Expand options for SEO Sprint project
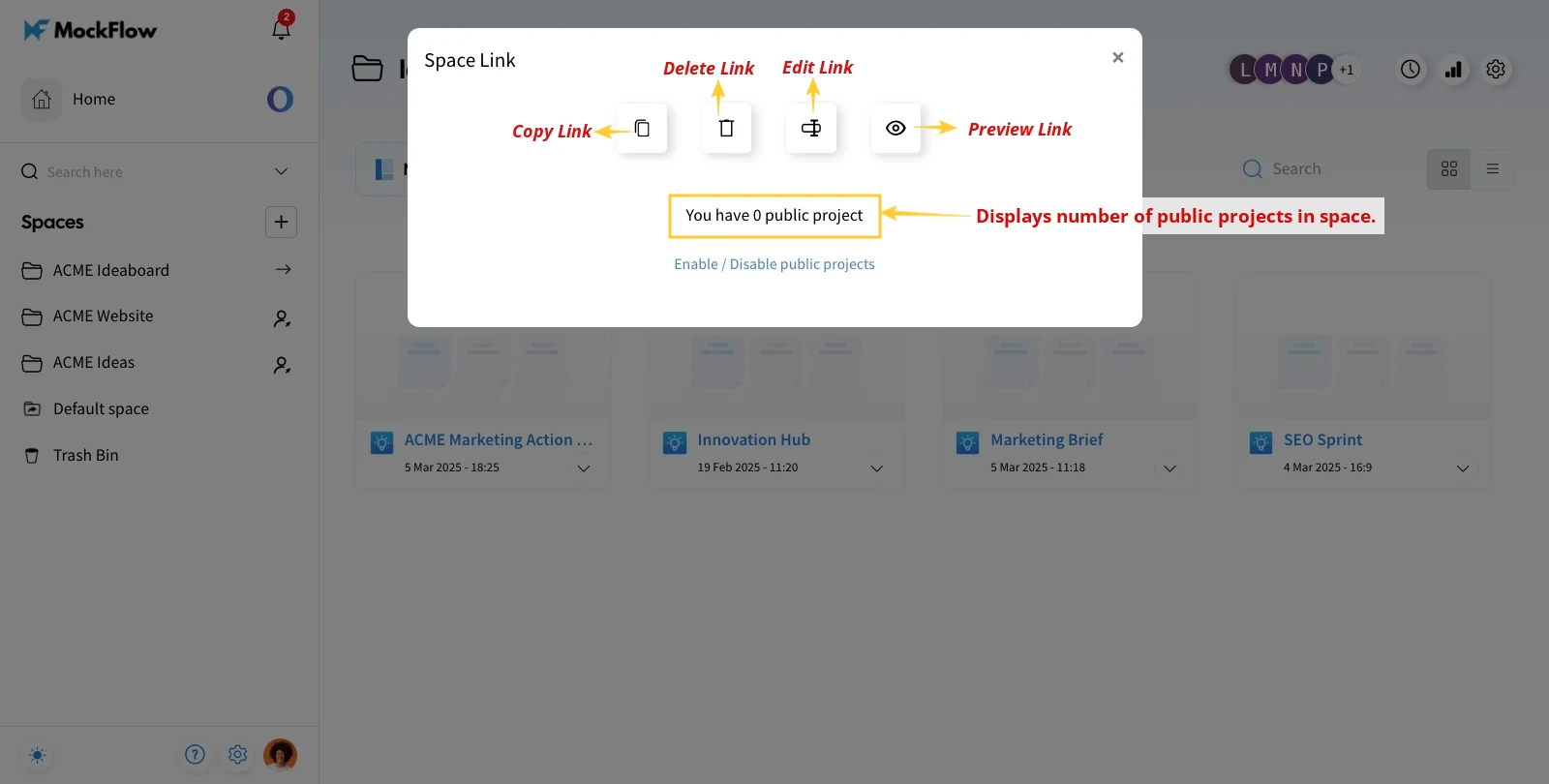Screen dimensions: 1549x784 click(x=1463, y=468)
